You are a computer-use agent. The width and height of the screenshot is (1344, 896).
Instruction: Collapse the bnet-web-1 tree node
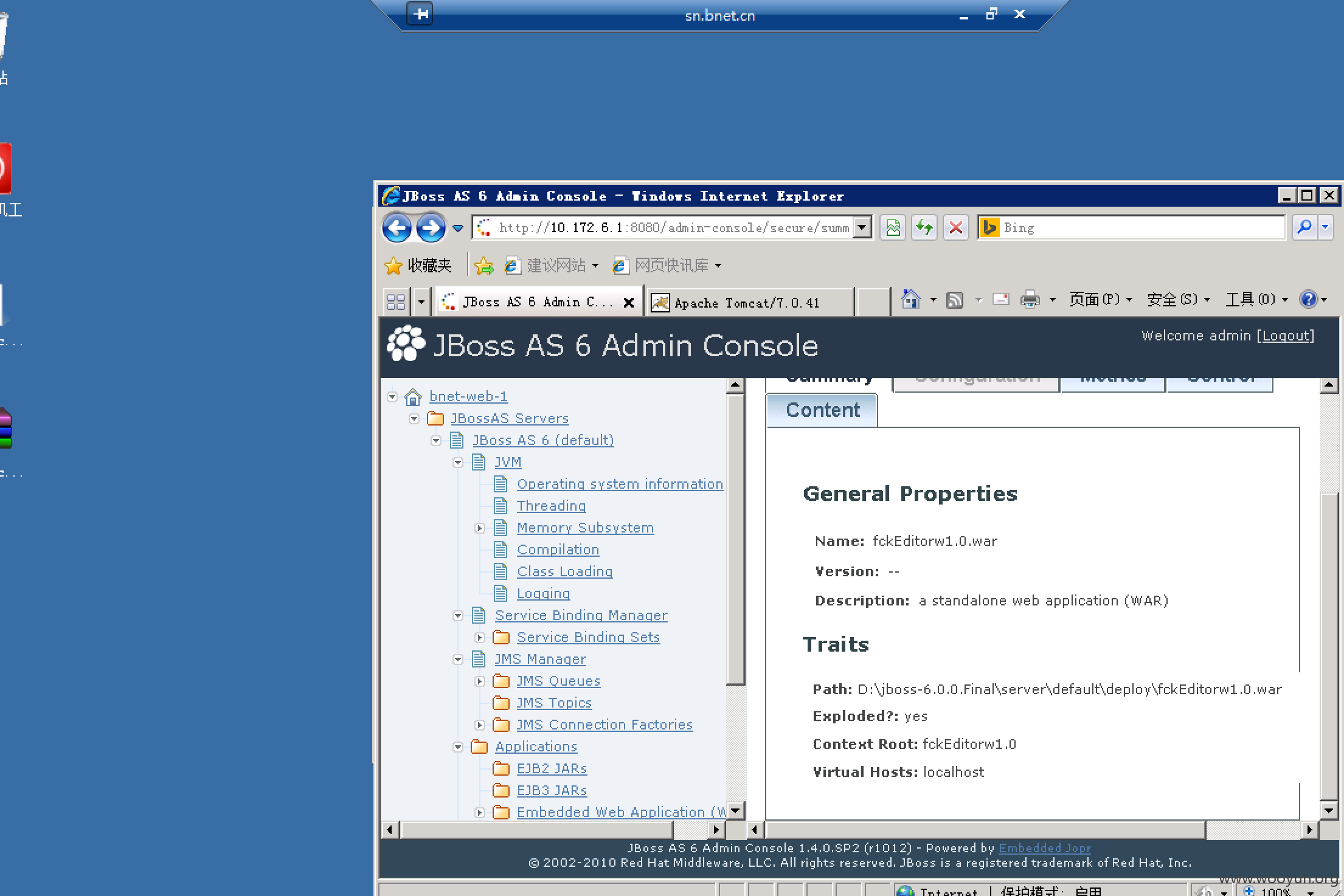coord(392,397)
